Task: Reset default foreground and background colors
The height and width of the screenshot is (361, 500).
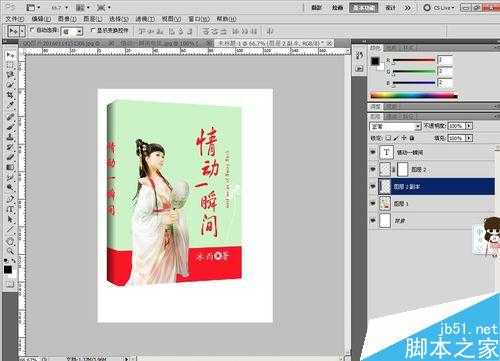Action: [x=6, y=260]
